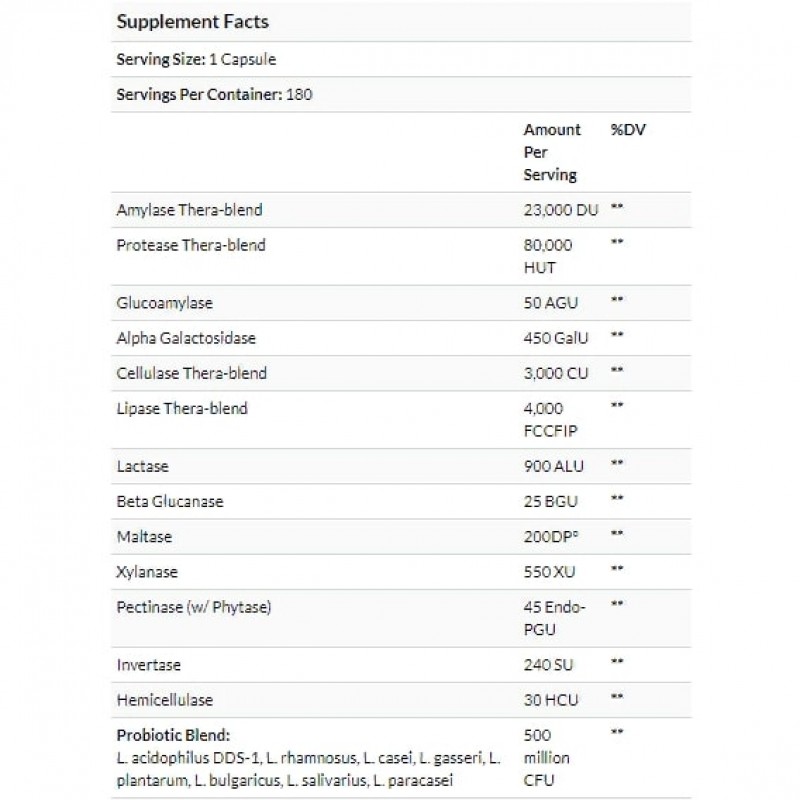
Task: Click the 25 BGU amount value
Action: pyautogui.click(x=553, y=501)
